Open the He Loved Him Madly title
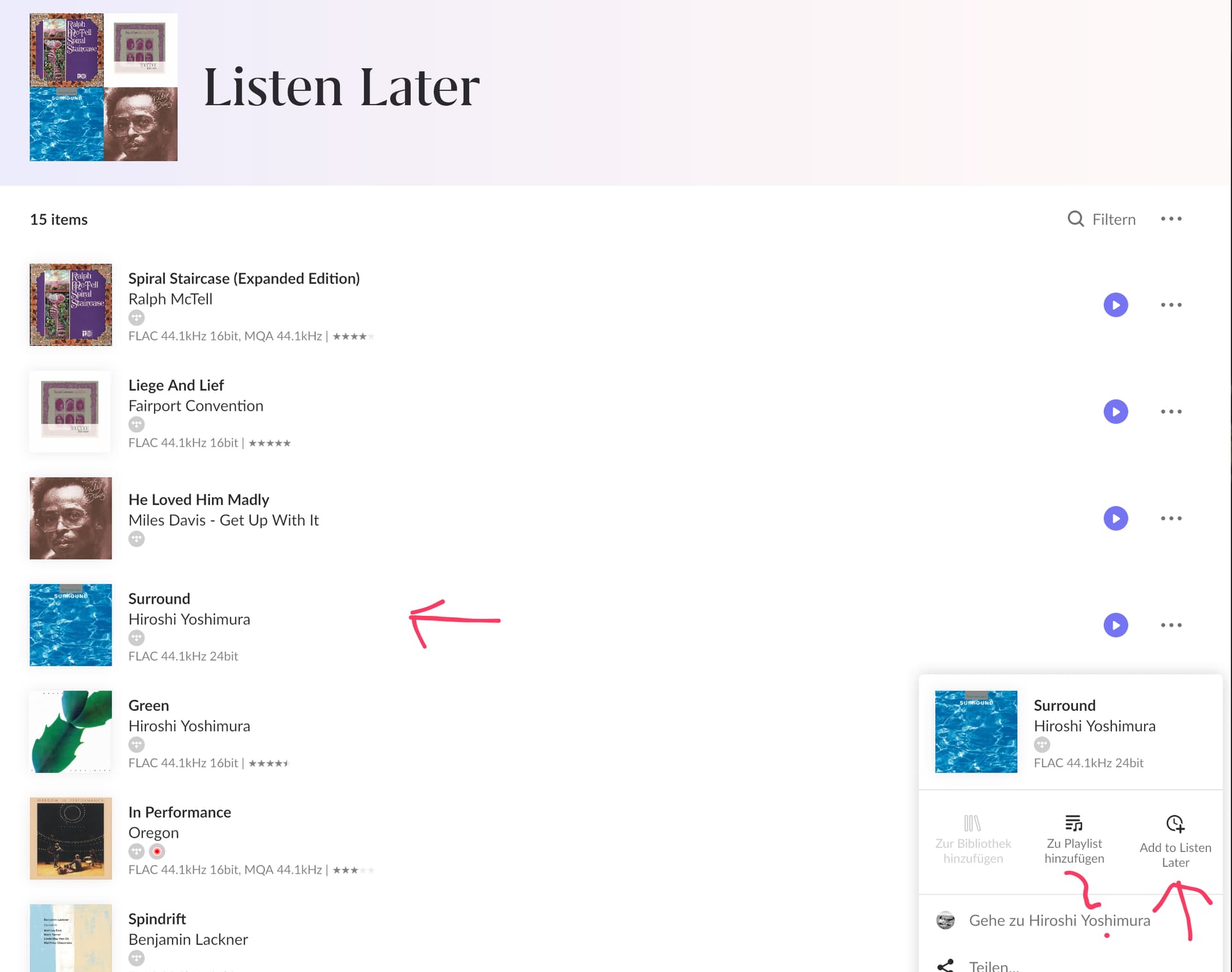1232x972 pixels. pos(198,500)
